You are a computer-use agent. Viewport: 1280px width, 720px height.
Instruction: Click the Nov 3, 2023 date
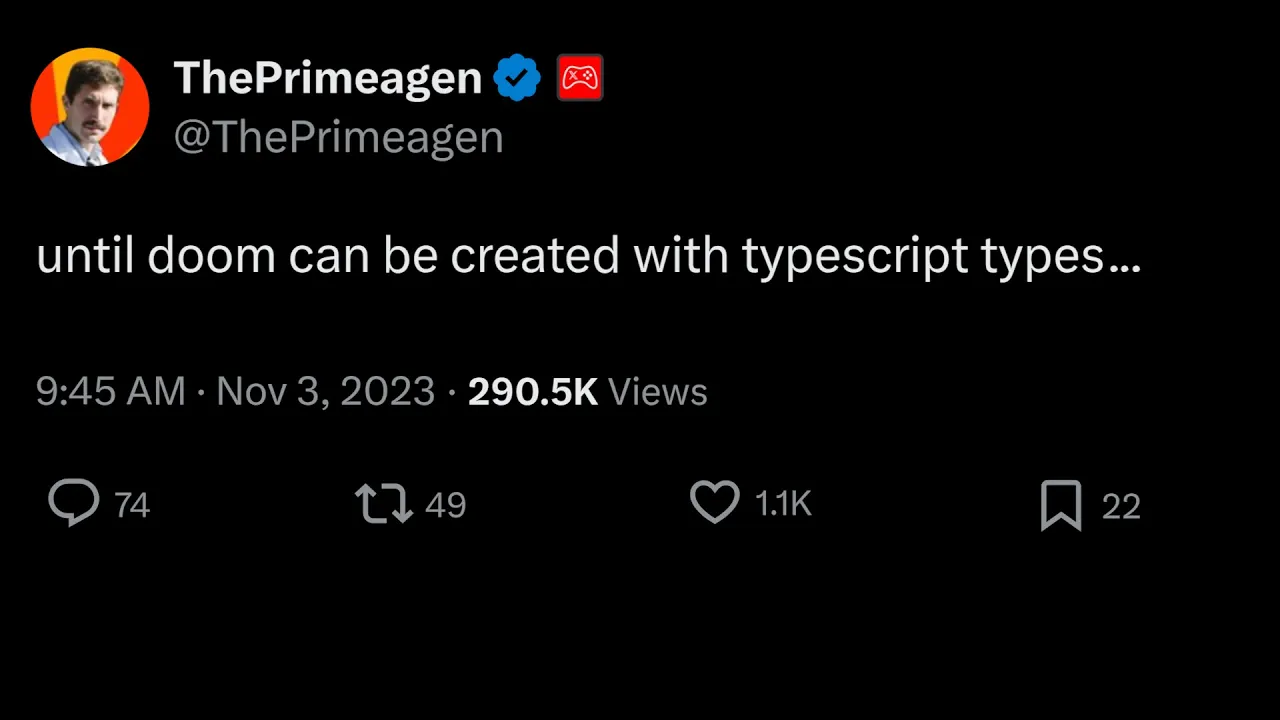[325, 391]
